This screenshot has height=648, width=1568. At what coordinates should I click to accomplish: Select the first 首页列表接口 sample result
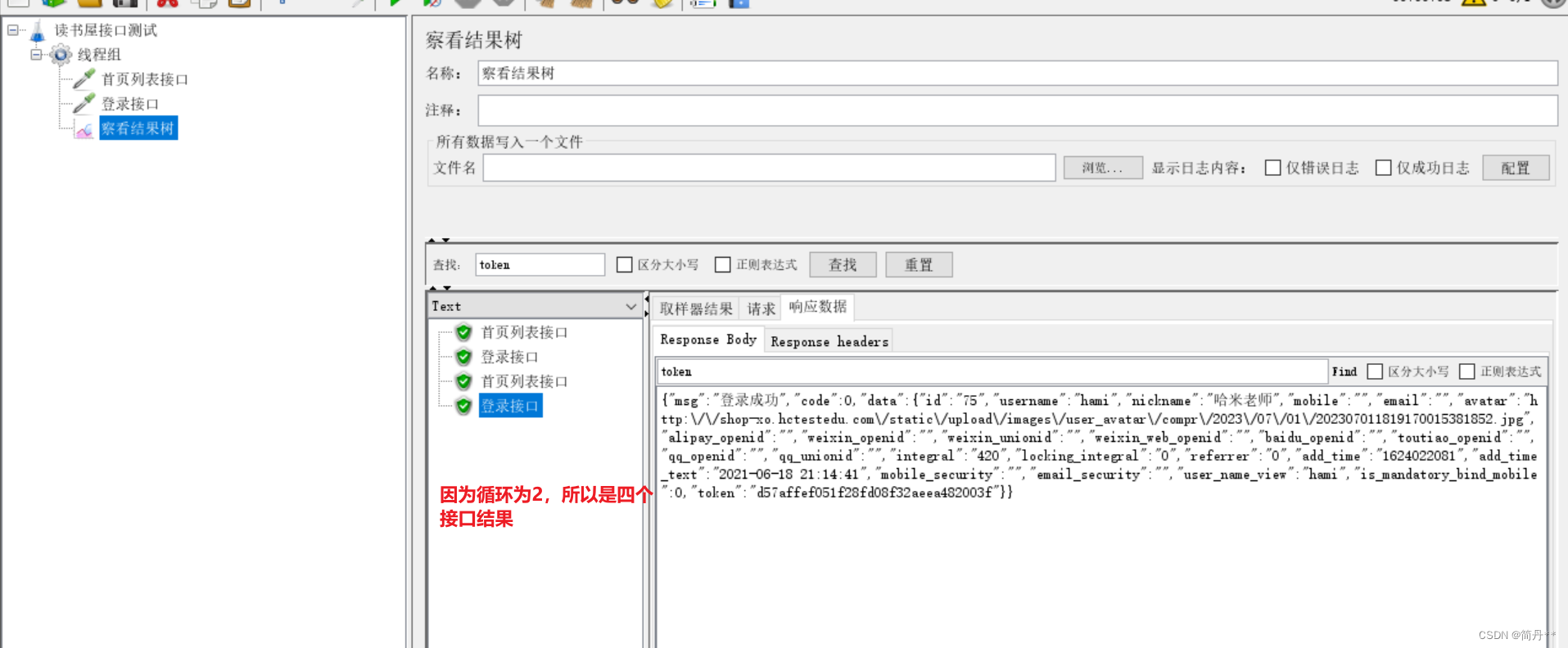pyautogui.click(x=524, y=332)
